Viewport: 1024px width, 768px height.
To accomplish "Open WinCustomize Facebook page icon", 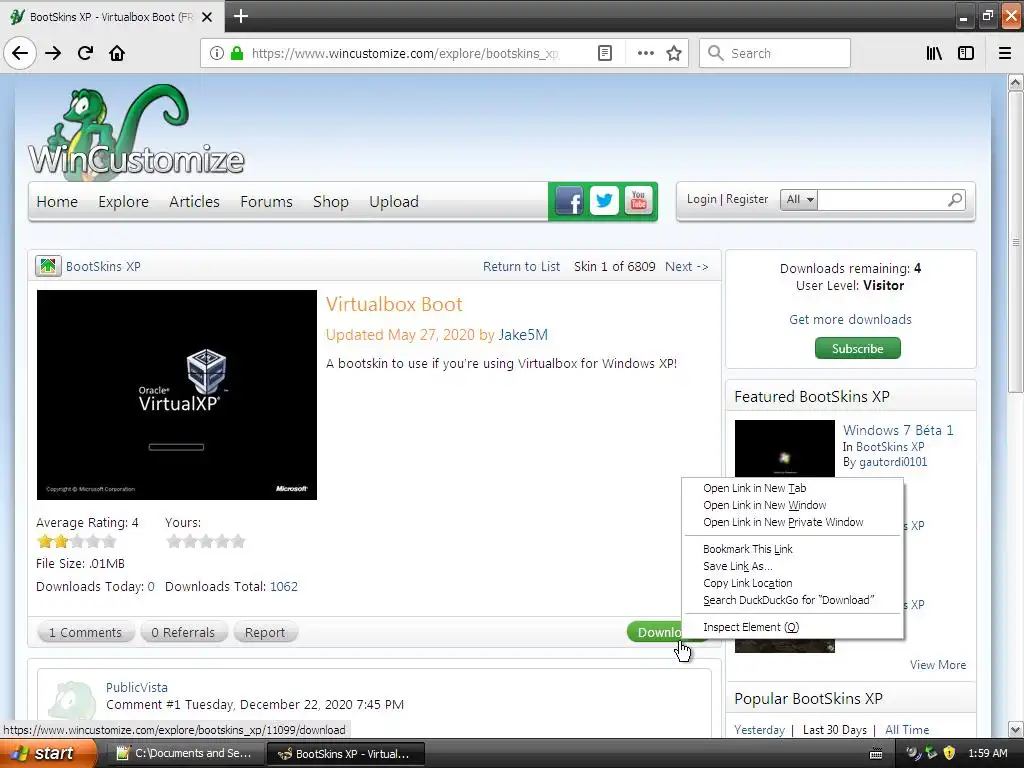I will [x=569, y=201].
